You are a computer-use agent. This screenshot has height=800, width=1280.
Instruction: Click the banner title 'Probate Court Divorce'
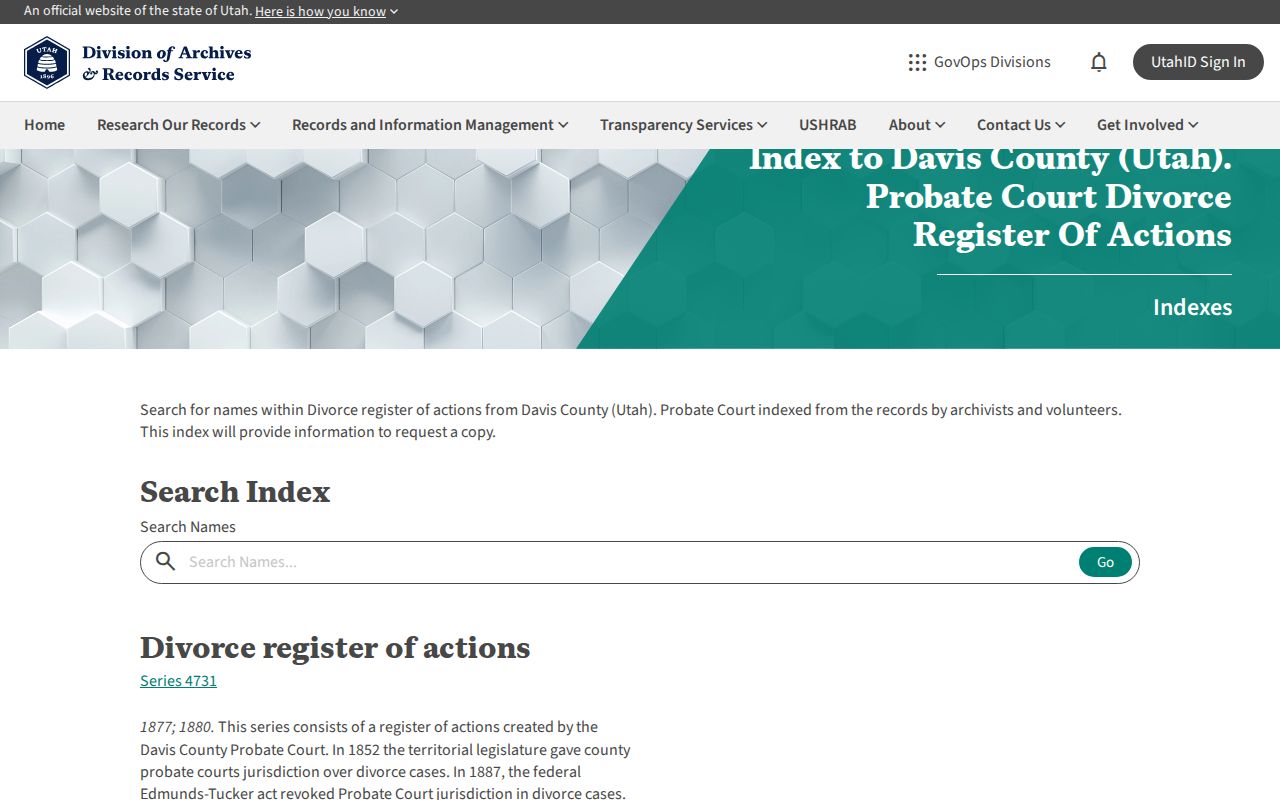(1049, 196)
